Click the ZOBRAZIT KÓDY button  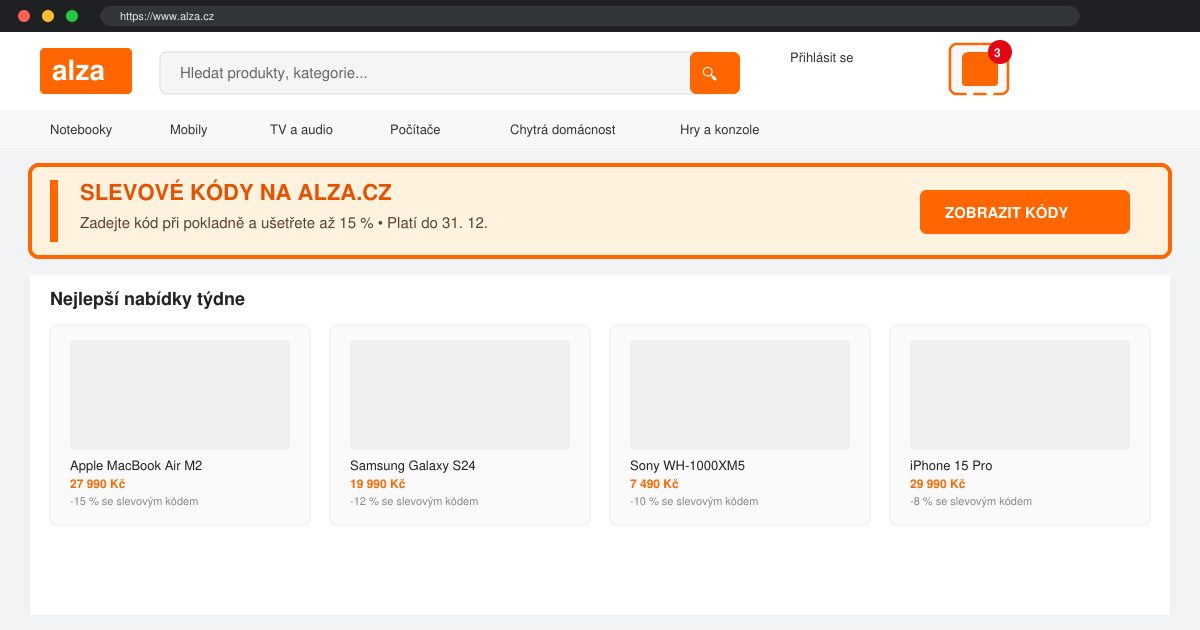pos(1025,212)
